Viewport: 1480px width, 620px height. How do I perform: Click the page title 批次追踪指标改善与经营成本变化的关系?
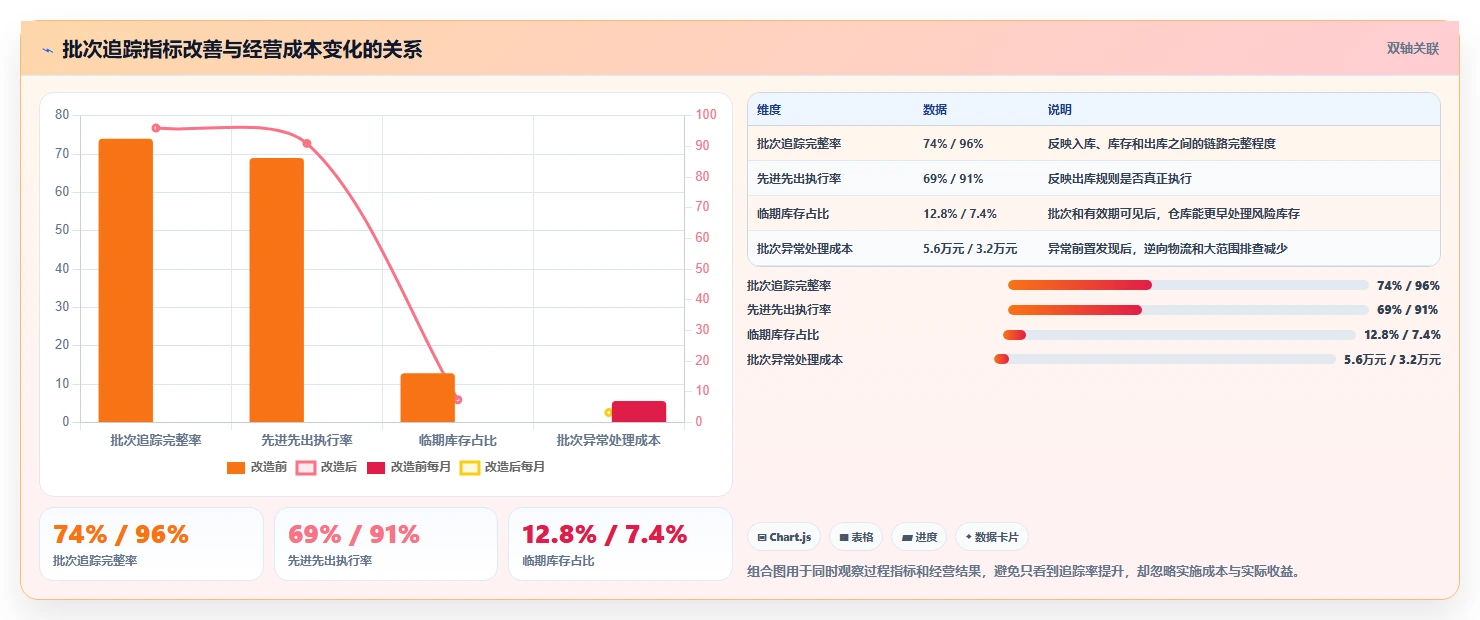[x=242, y=50]
